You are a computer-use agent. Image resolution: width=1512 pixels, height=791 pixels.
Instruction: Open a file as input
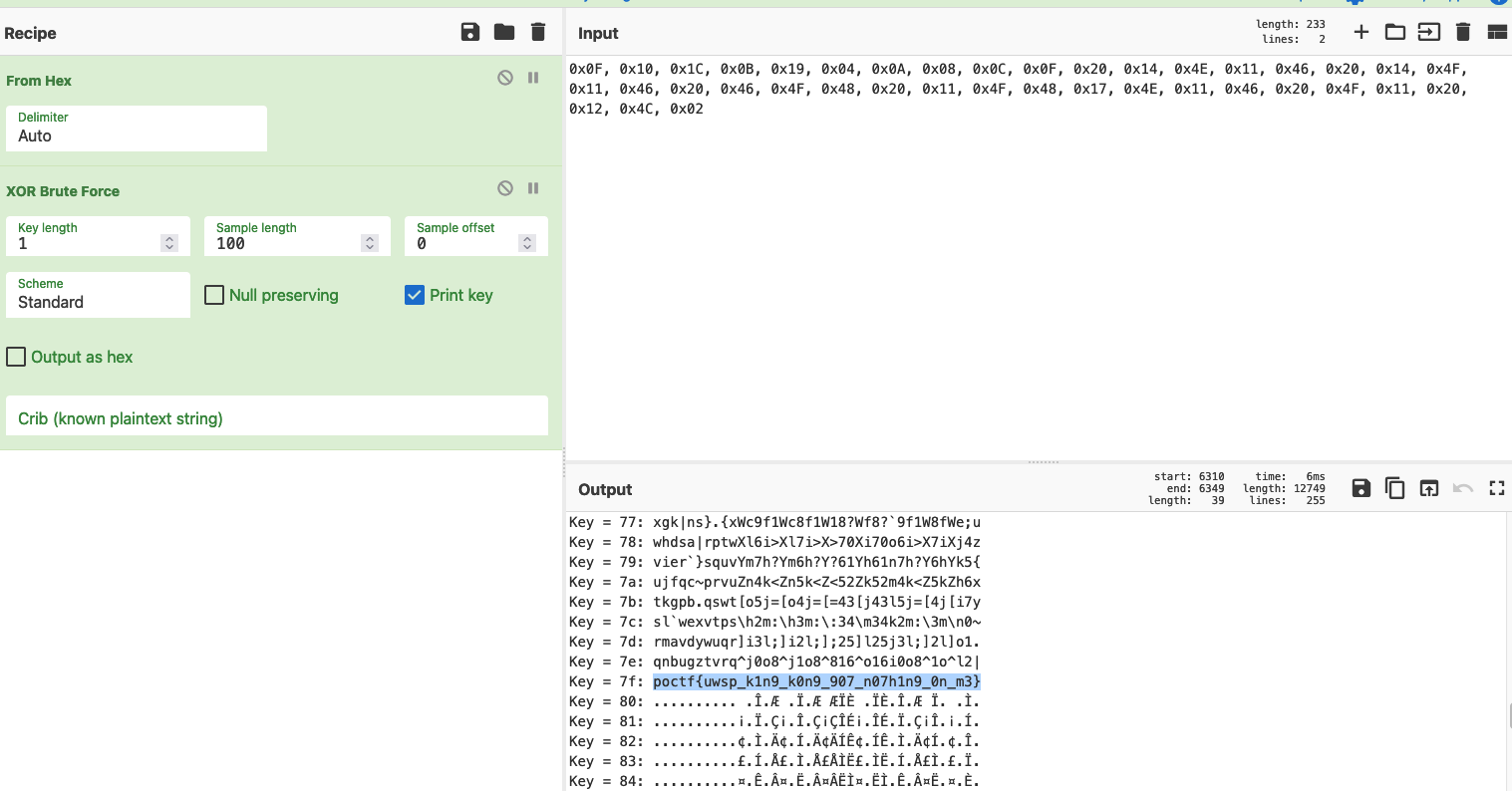point(1394,31)
